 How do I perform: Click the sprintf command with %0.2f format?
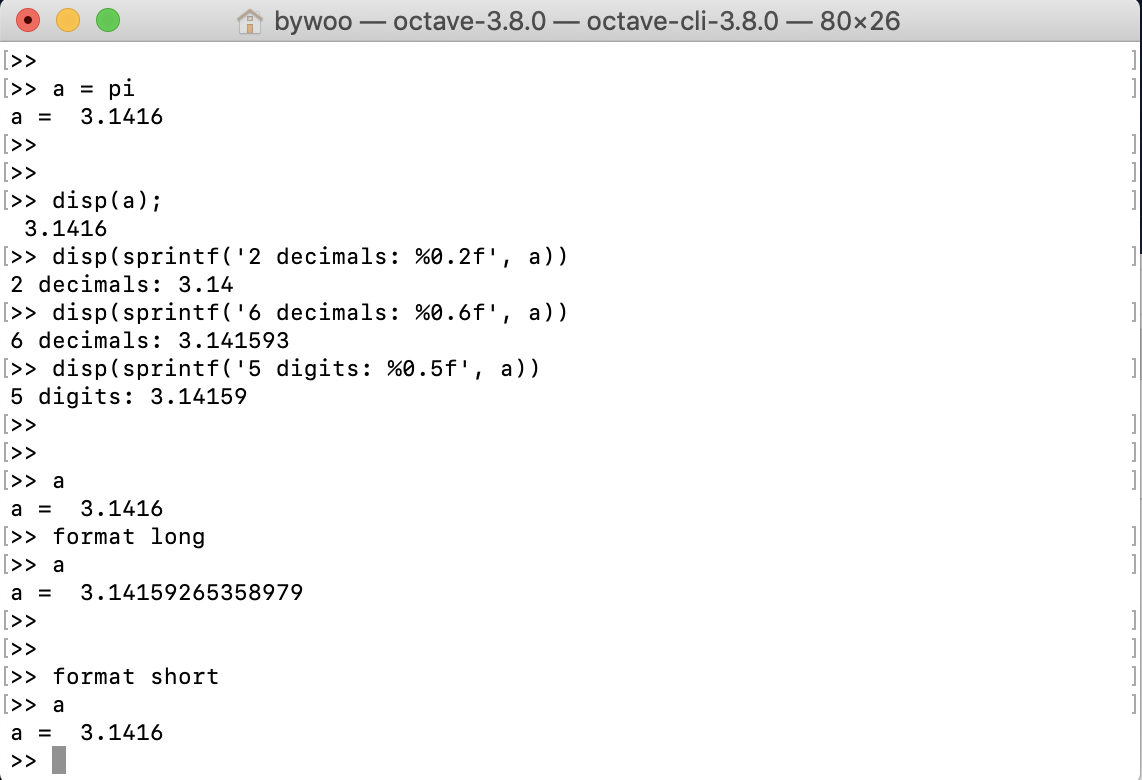point(310,256)
